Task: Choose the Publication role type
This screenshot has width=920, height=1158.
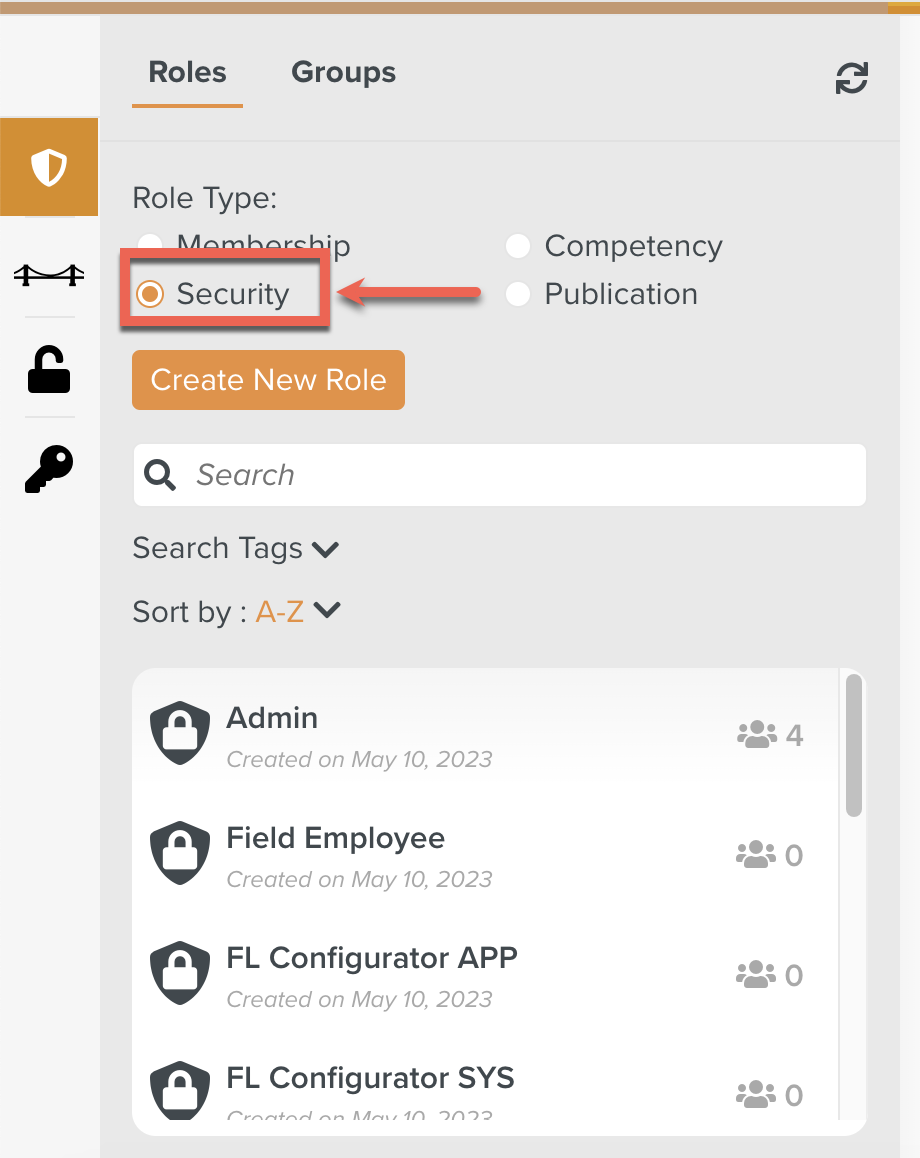Action: 518,294
